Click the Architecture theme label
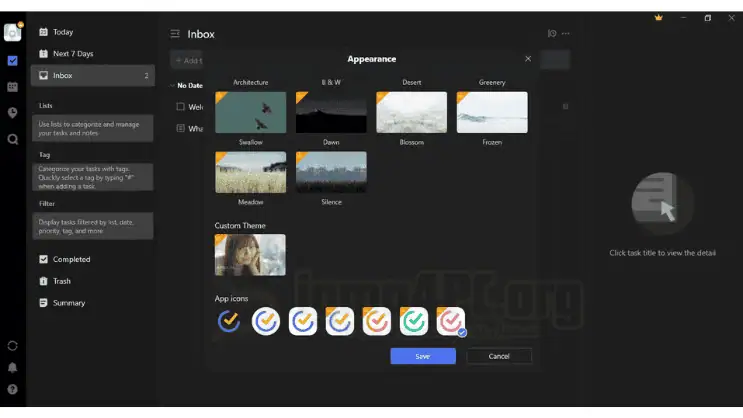Screen dimensions: 743x418 (x=251, y=82)
